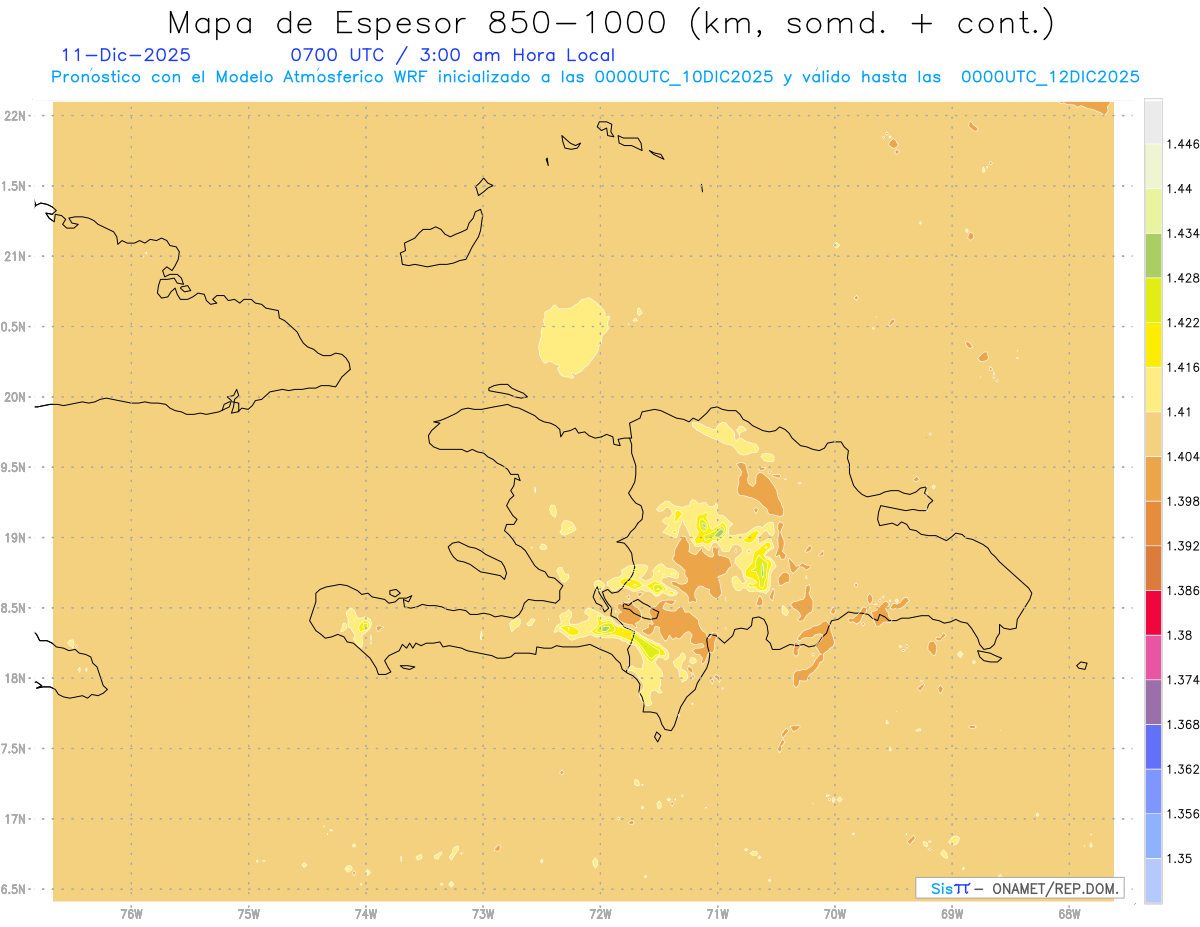Click the orange 1.398–1.404 legend swatch

(1153, 479)
